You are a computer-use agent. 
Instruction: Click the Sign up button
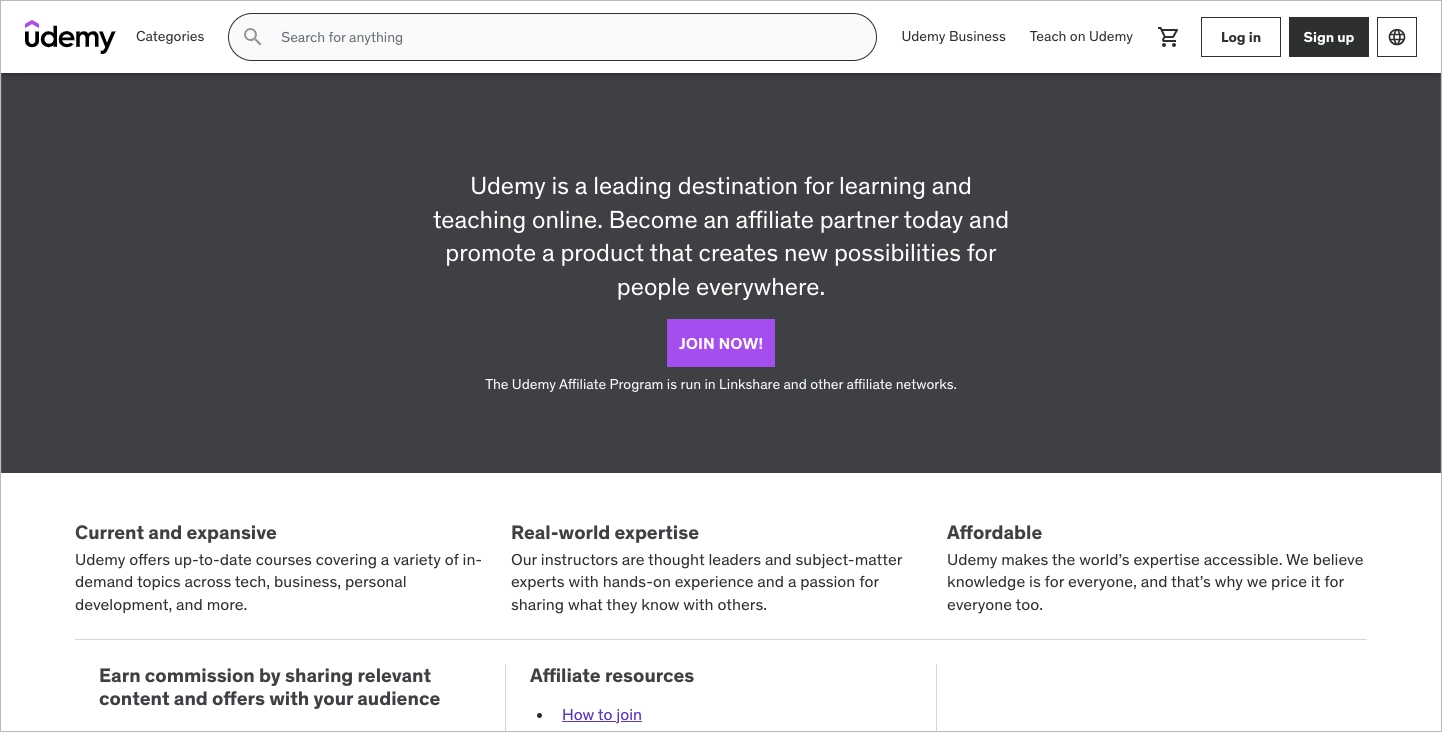pyautogui.click(x=1328, y=36)
